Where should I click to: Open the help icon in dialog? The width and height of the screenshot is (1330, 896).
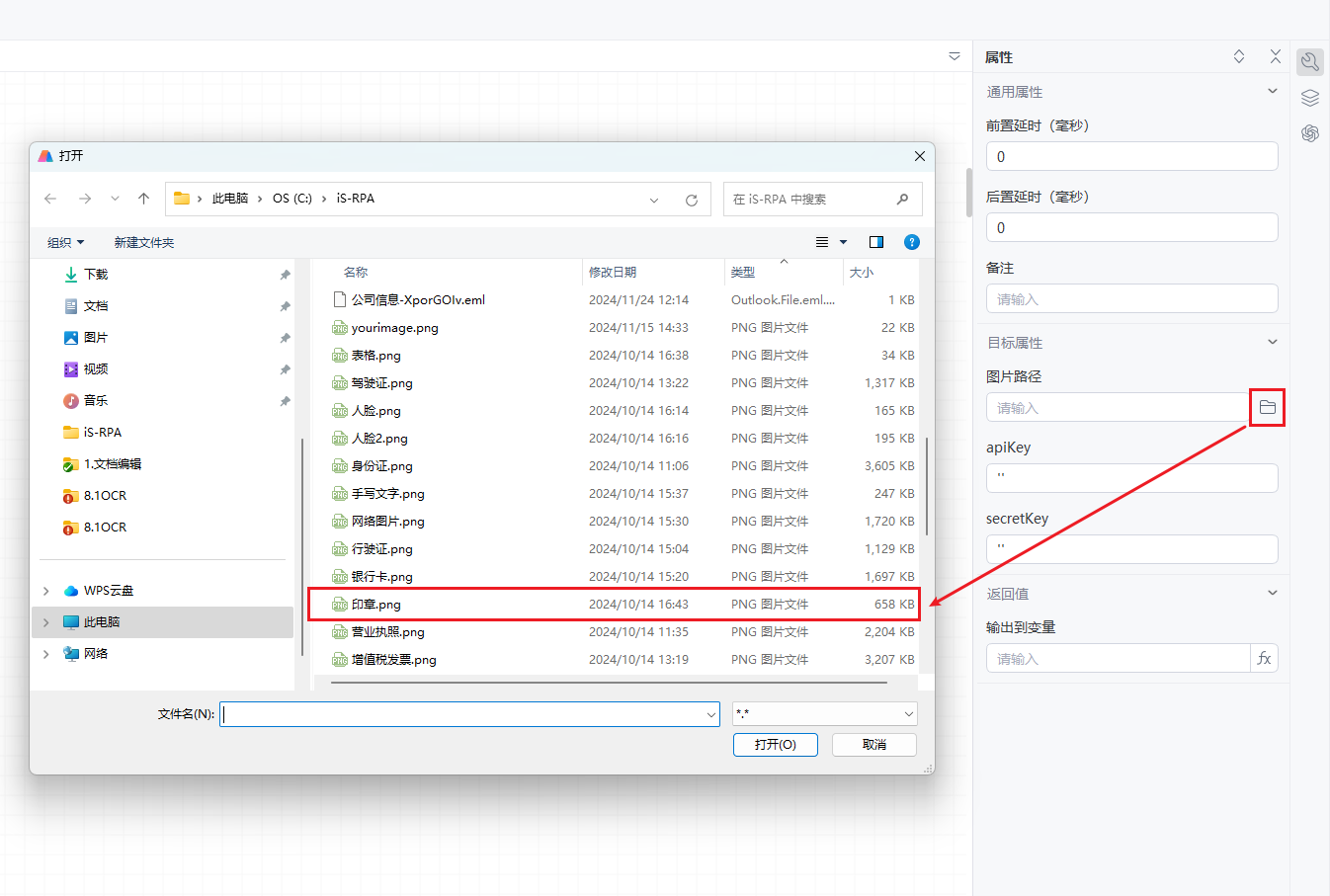(912, 242)
